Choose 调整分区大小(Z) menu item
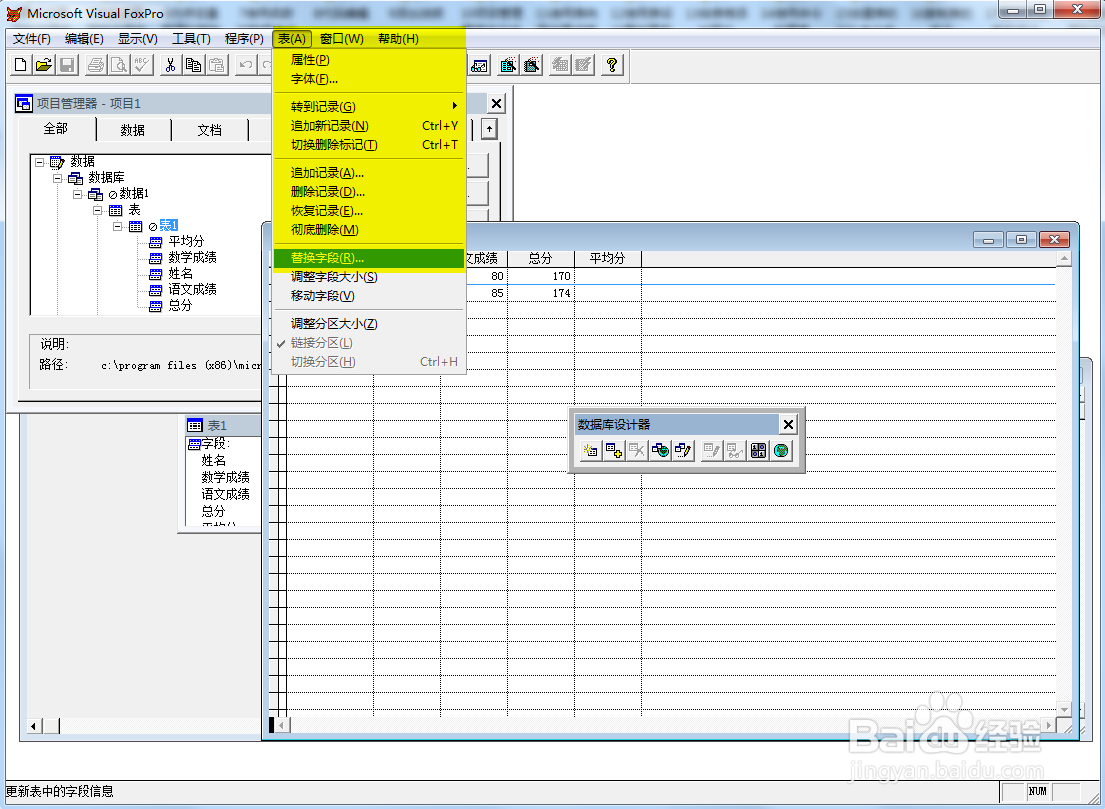Screen dimensions: 1105x809 tap(369, 324)
